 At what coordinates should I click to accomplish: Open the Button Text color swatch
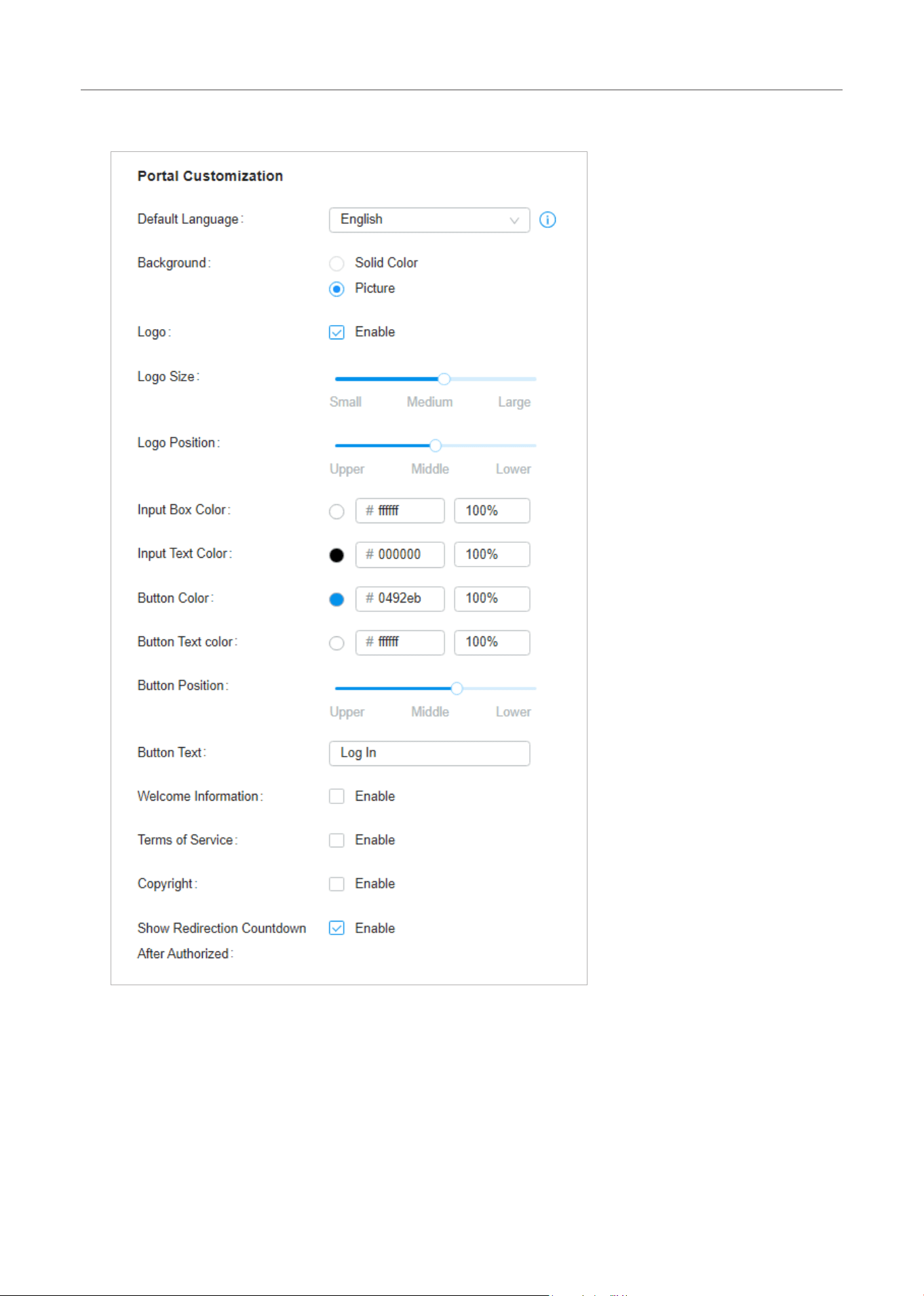[x=336, y=643]
